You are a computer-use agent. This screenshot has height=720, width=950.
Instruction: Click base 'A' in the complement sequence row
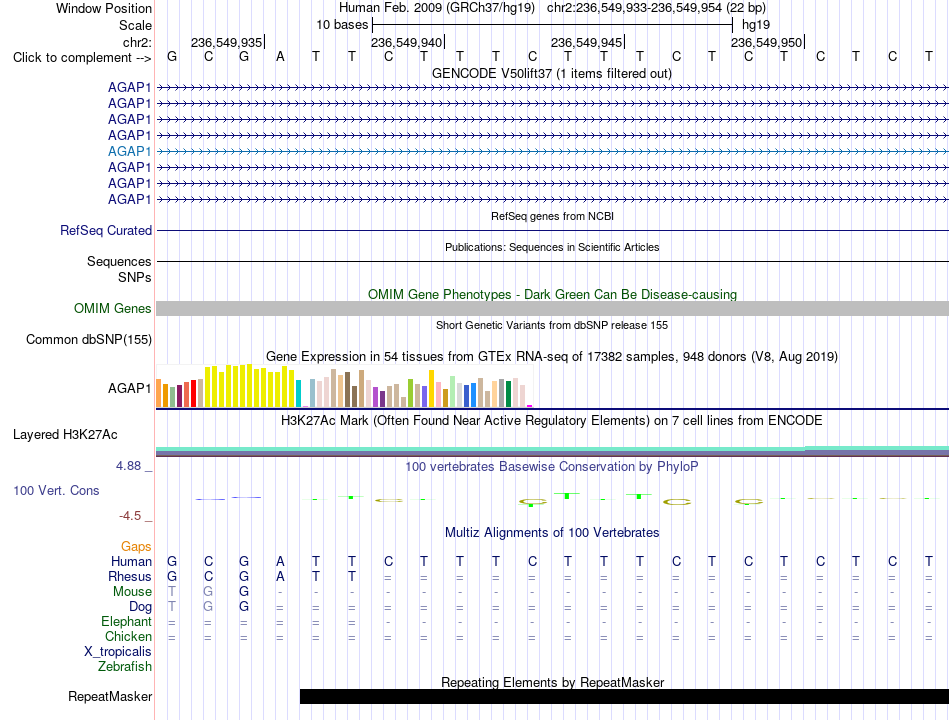pyautogui.click(x=280, y=57)
